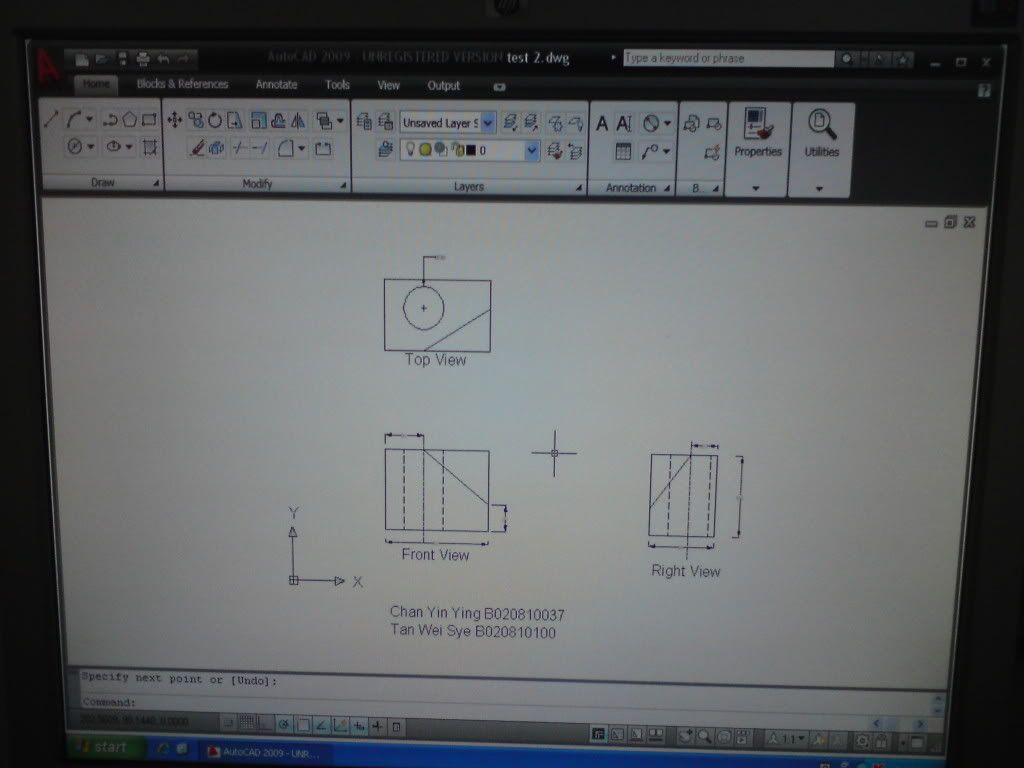Insert a Table from Annotation panel
This screenshot has height=768, width=1024.
point(623,152)
